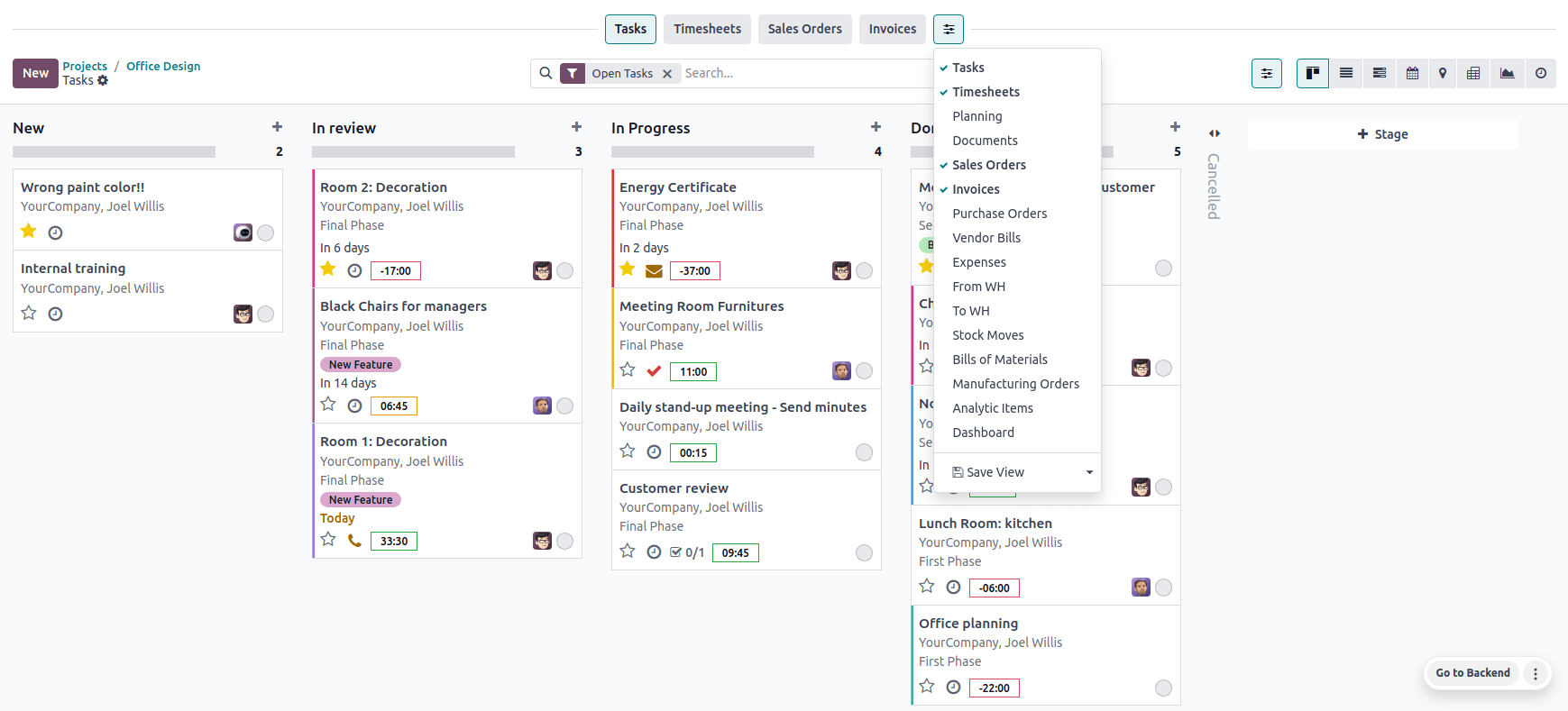Expand the collapsed Cancelled column
1568x711 pixels.
click(x=1214, y=132)
